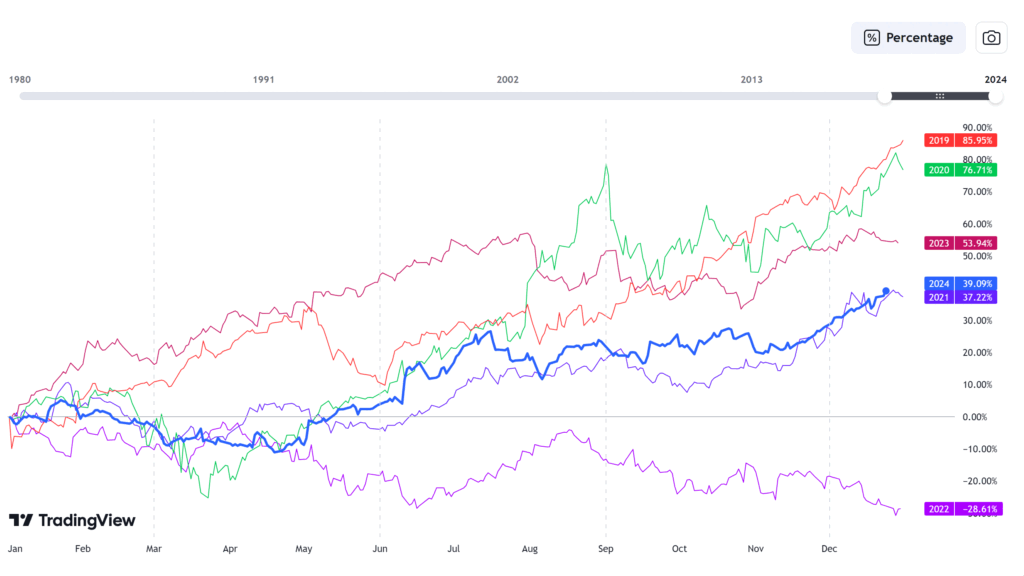The height and width of the screenshot is (576, 1024).
Task: Click the left handle of year range slider
Action: (885, 96)
